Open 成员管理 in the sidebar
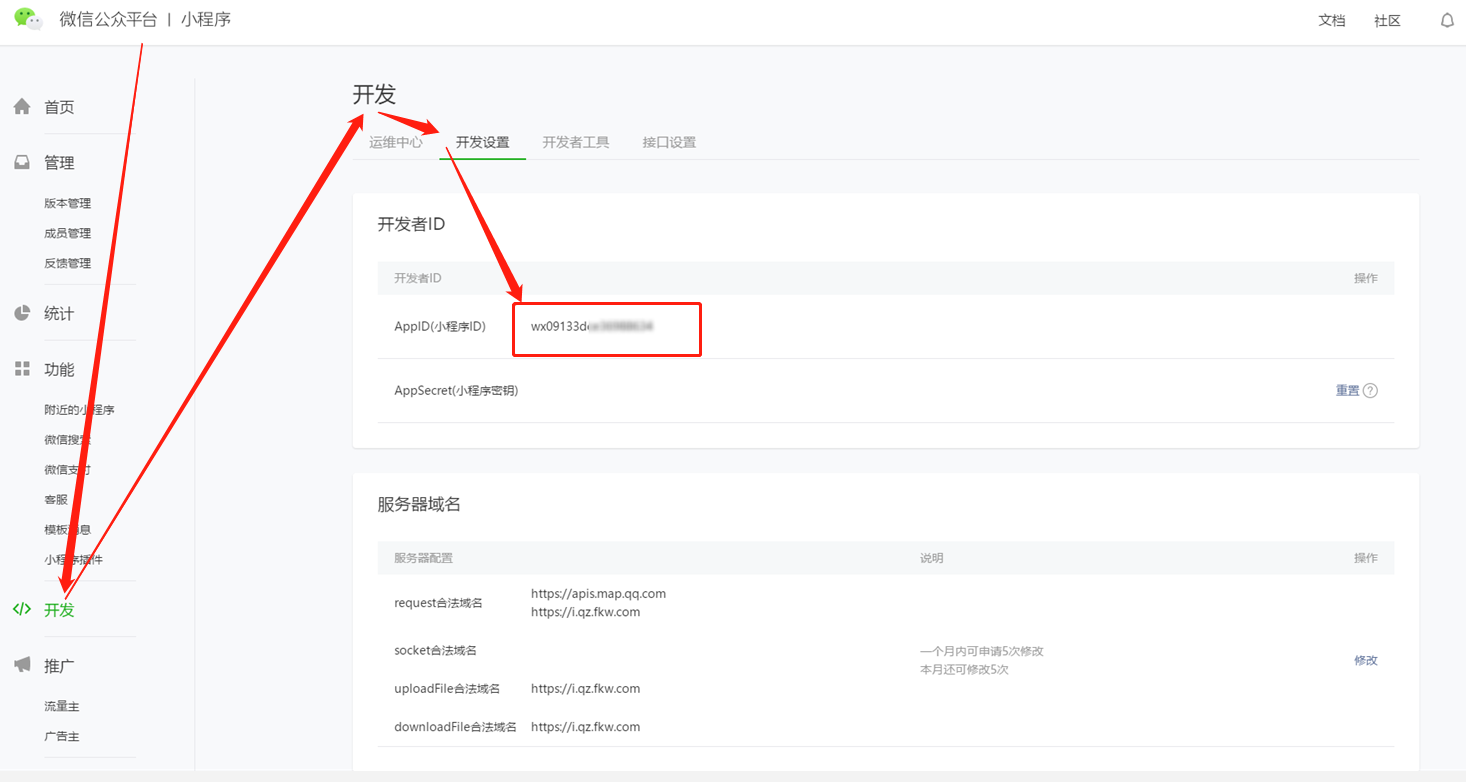The width and height of the screenshot is (1466, 782). point(68,233)
